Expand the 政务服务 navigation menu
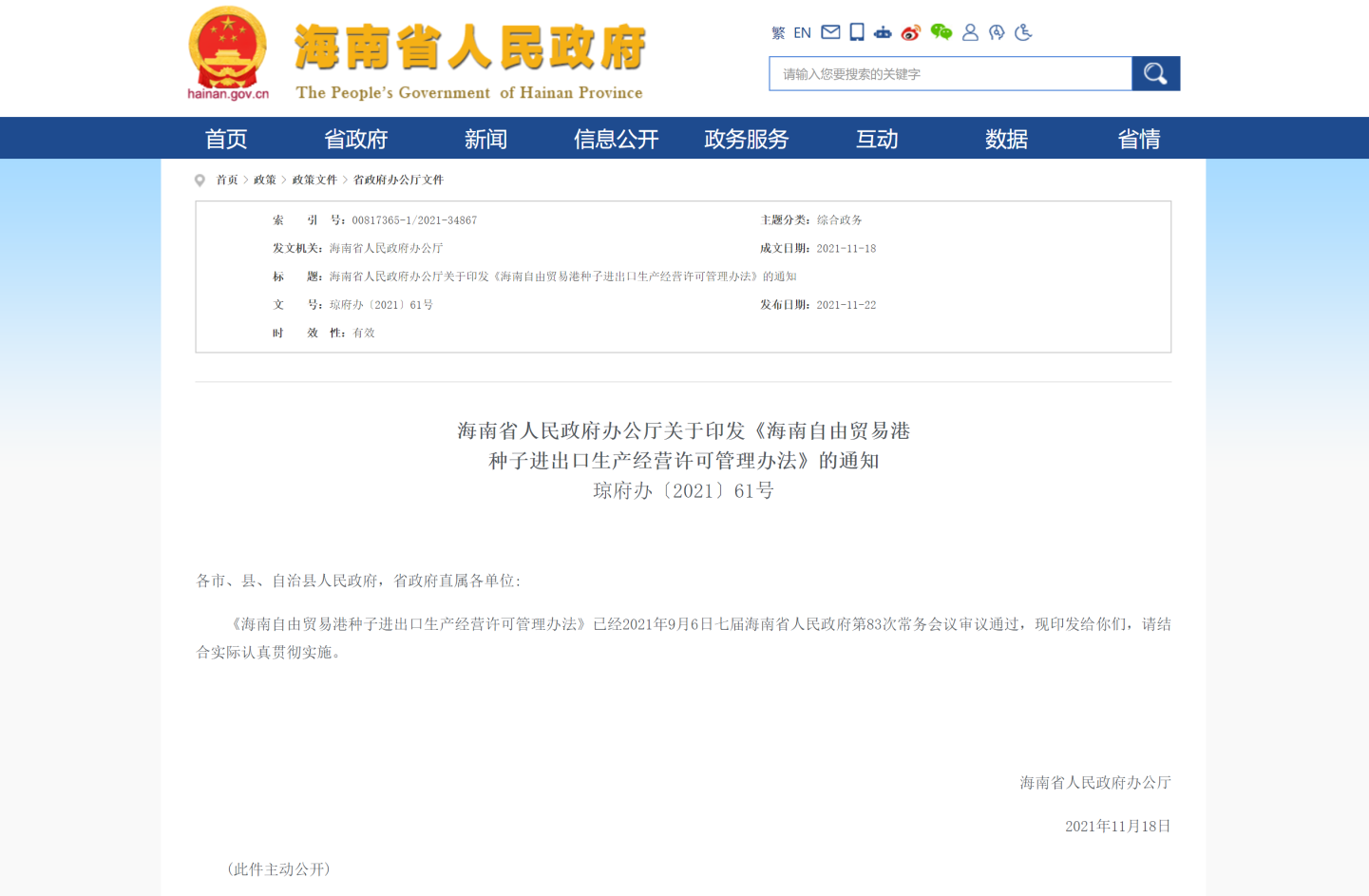Image resolution: width=1369 pixels, height=896 pixels. [746, 139]
